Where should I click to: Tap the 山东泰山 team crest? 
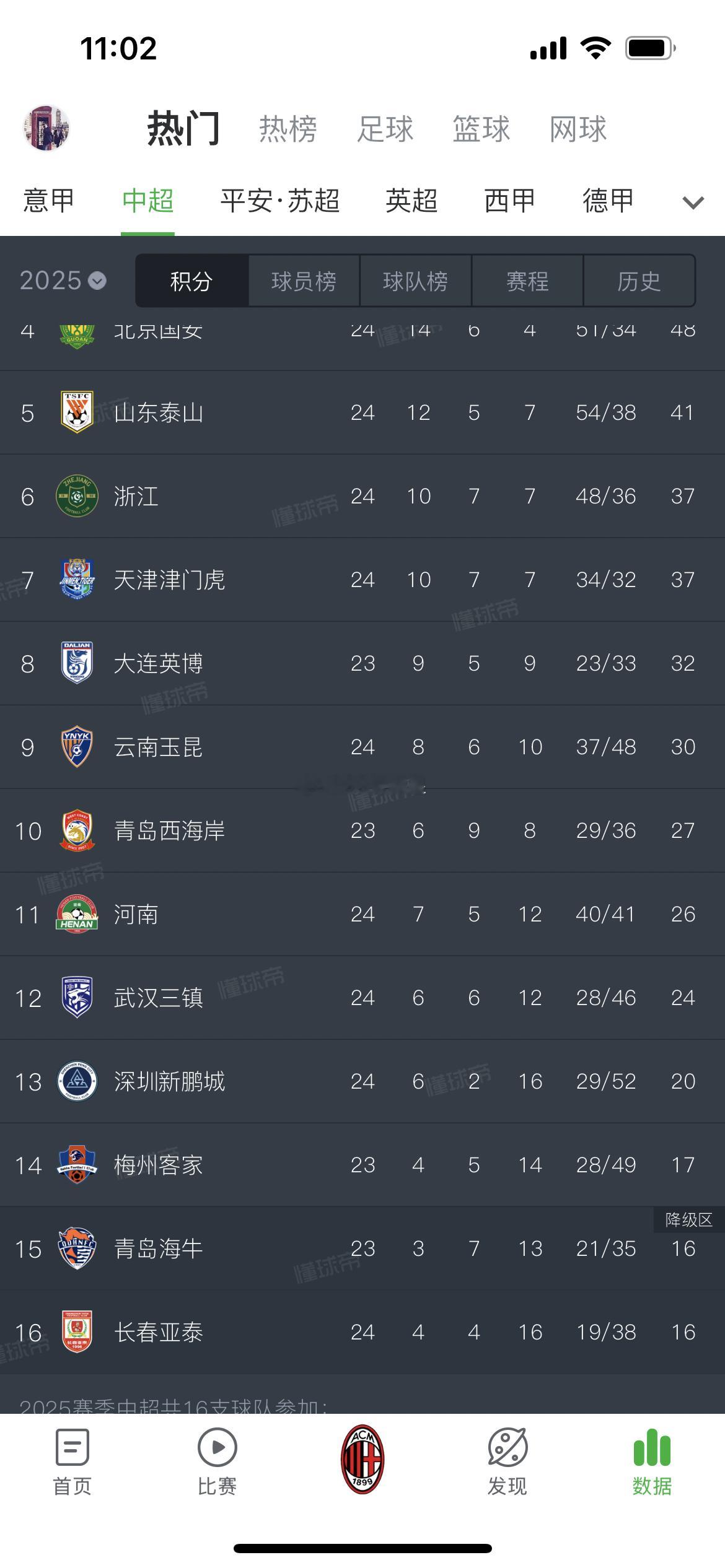(77, 412)
